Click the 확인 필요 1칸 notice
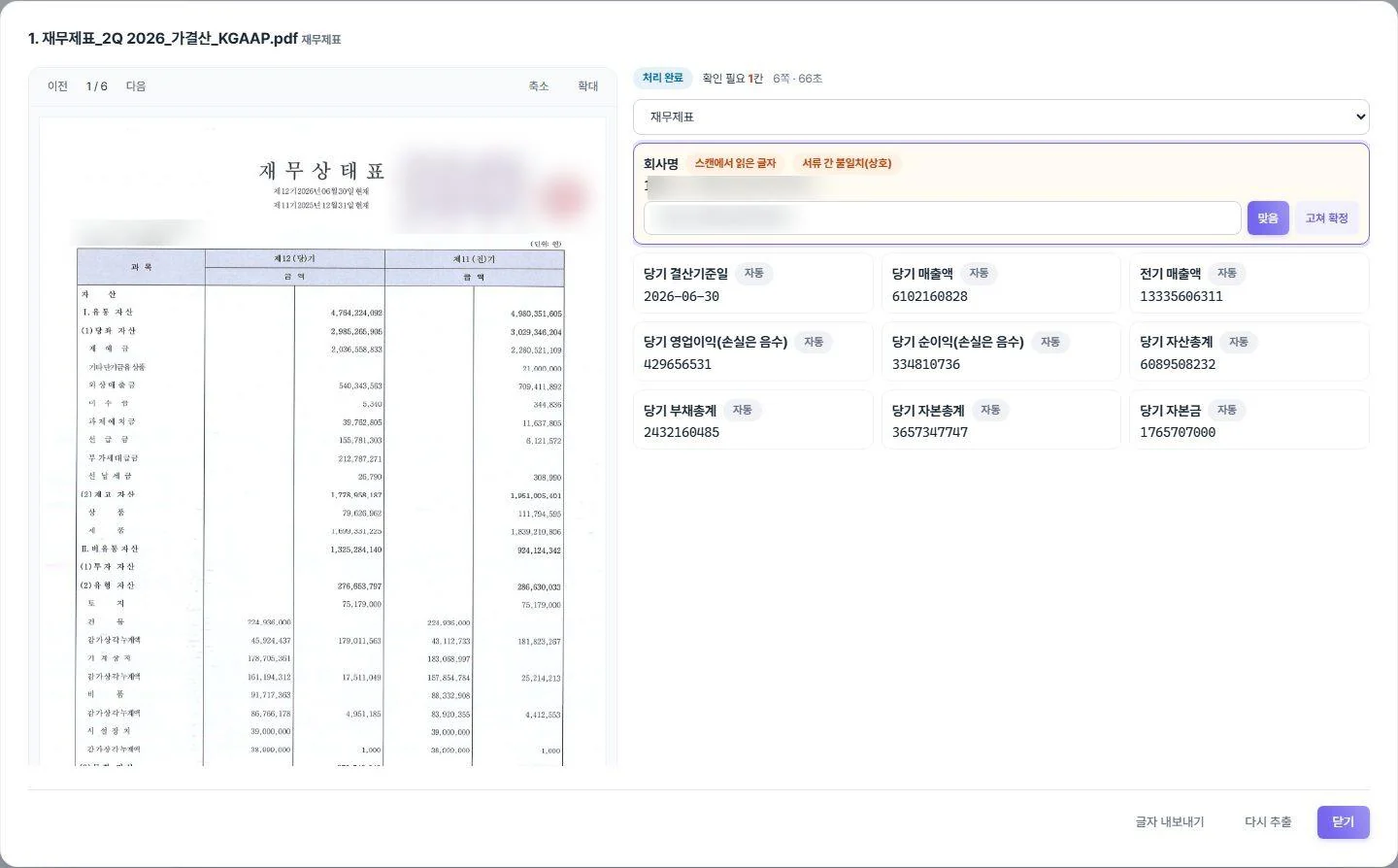 pyautogui.click(x=733, y=79)
